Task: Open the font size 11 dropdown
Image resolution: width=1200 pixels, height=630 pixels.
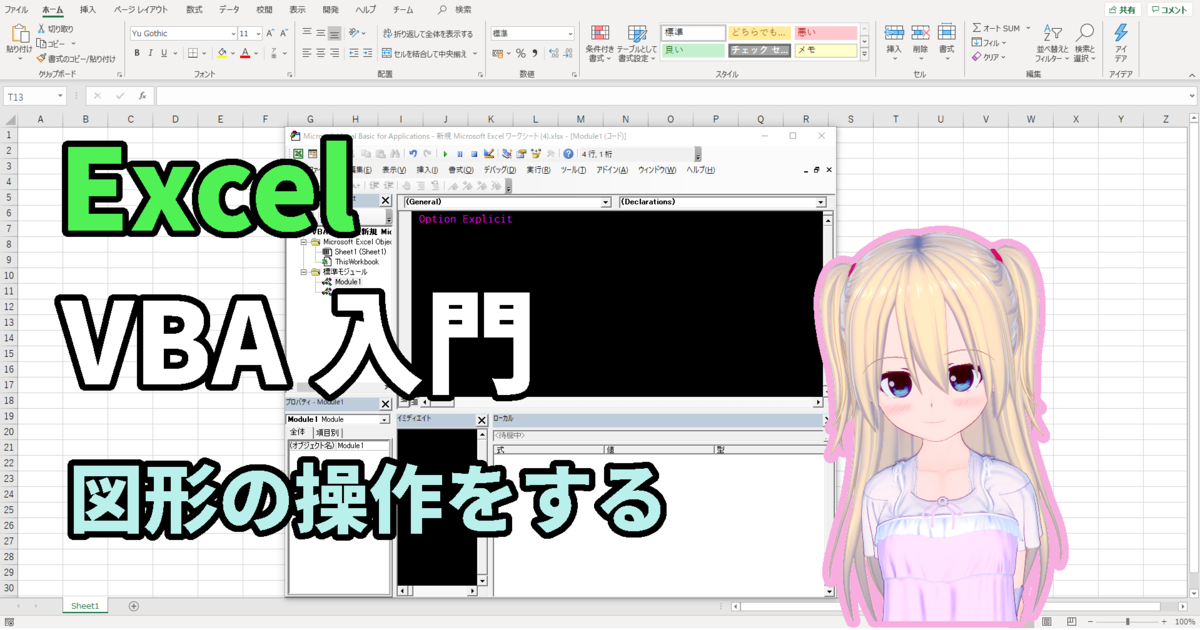Action: click(x=257, y=33)
